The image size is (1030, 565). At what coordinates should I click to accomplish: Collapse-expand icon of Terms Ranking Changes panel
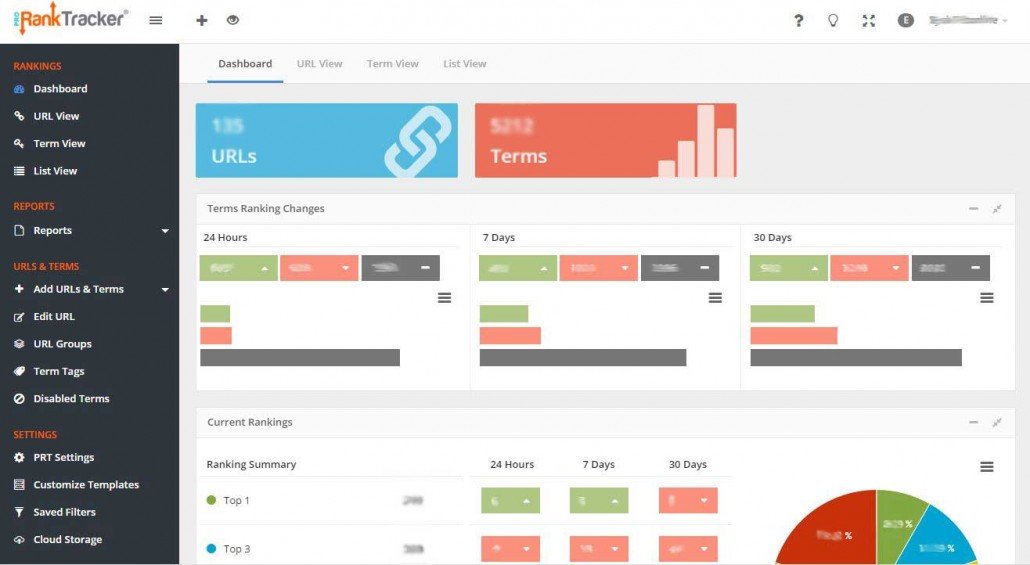pos(997,209)
